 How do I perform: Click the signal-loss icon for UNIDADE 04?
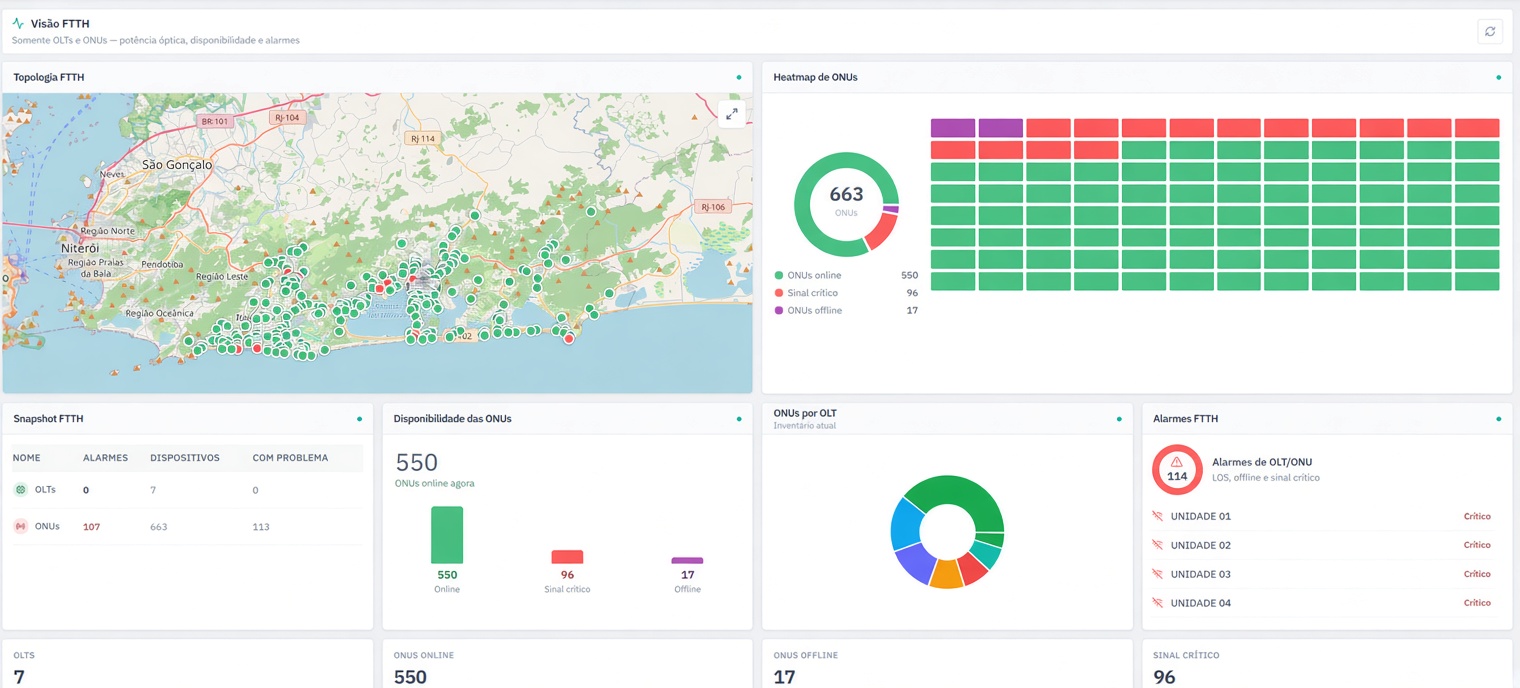pos(1158,603)
